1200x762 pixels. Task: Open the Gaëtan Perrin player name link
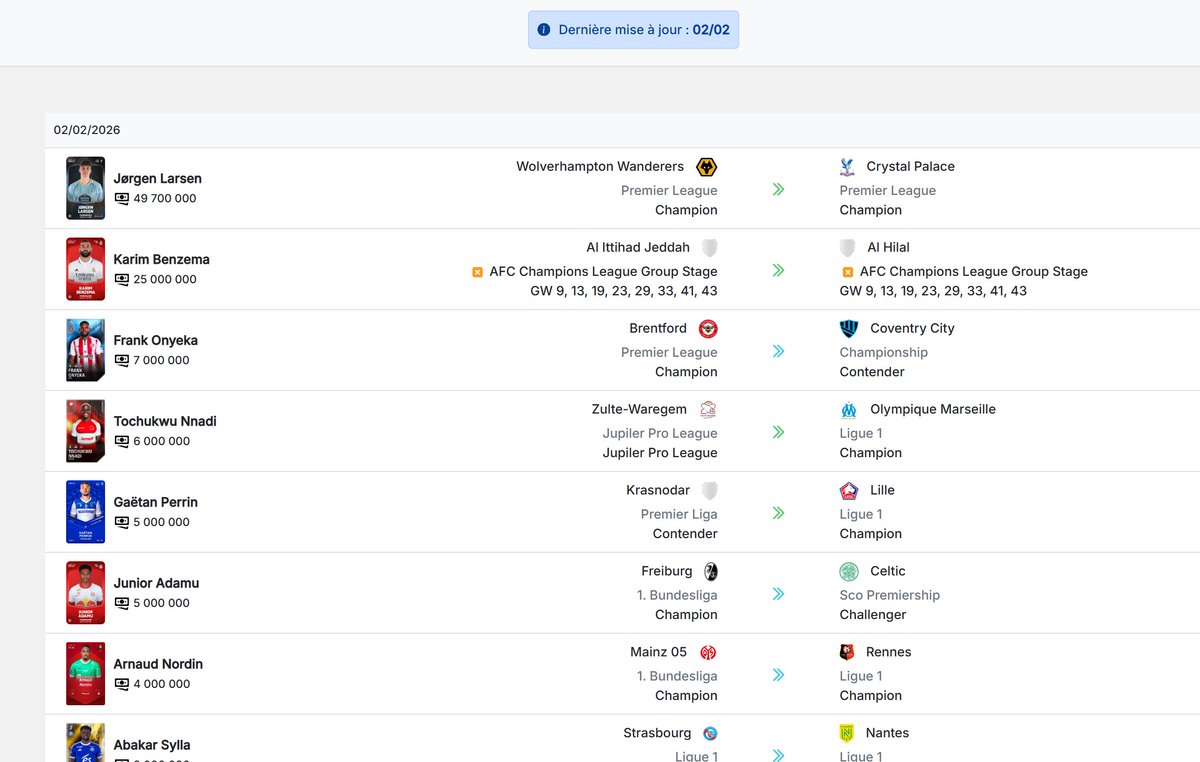pos(156,503)
